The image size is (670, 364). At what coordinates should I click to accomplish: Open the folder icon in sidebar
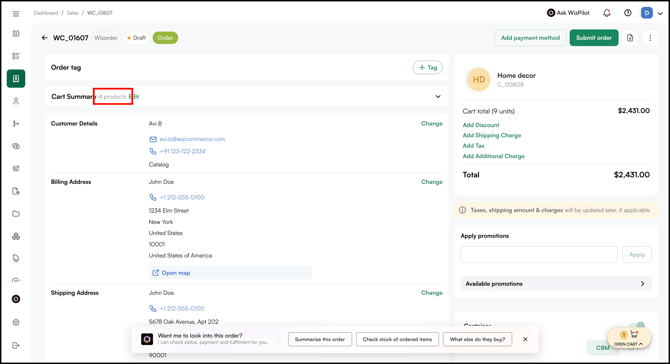pyautogui.click(x=16, y=214)
